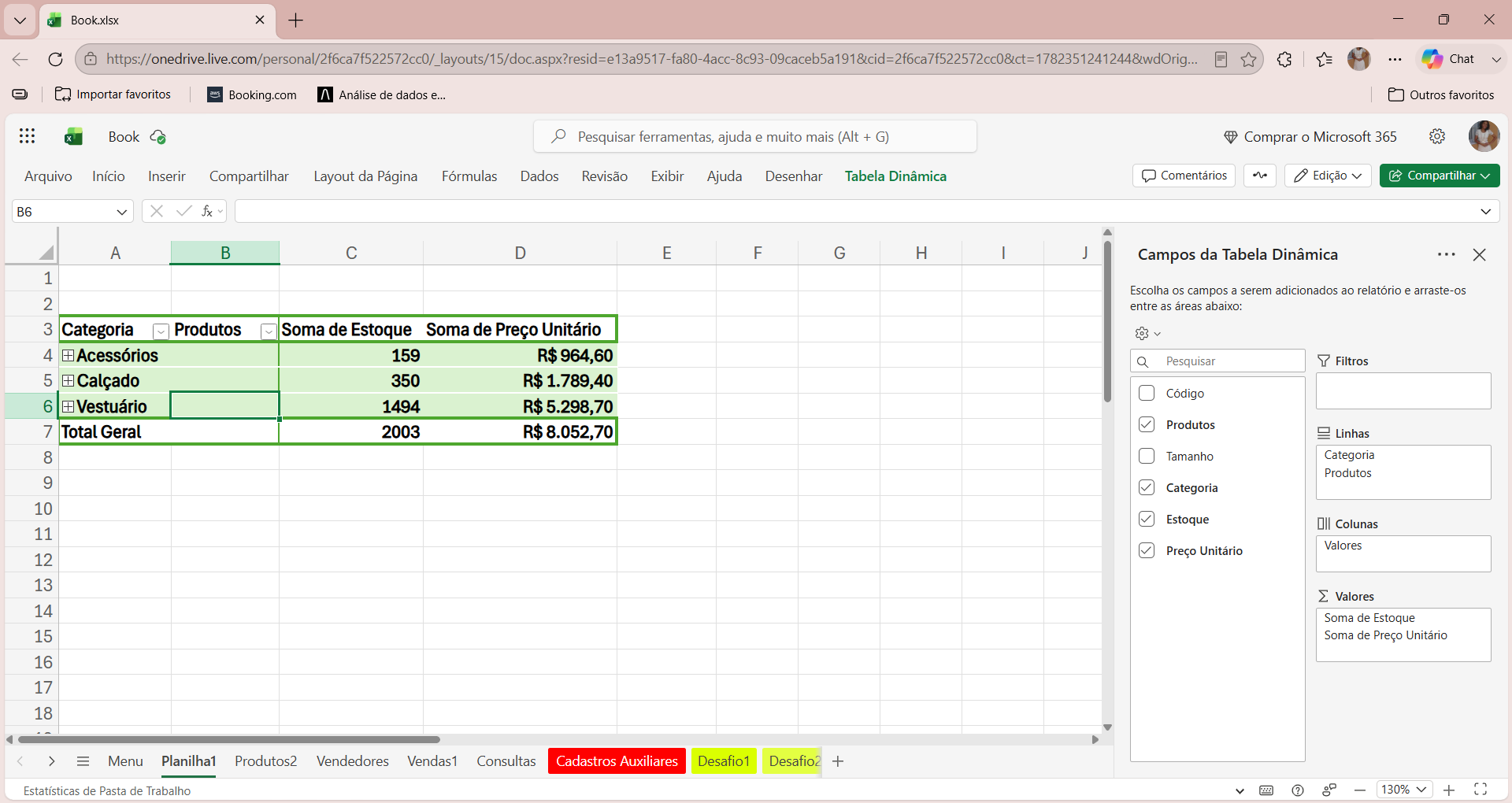Image resolution: width=1512 pixels, height=803 pixels.
Task: Open the Cadastros Auxiliares sheet tab
Action: coord(617,761)
